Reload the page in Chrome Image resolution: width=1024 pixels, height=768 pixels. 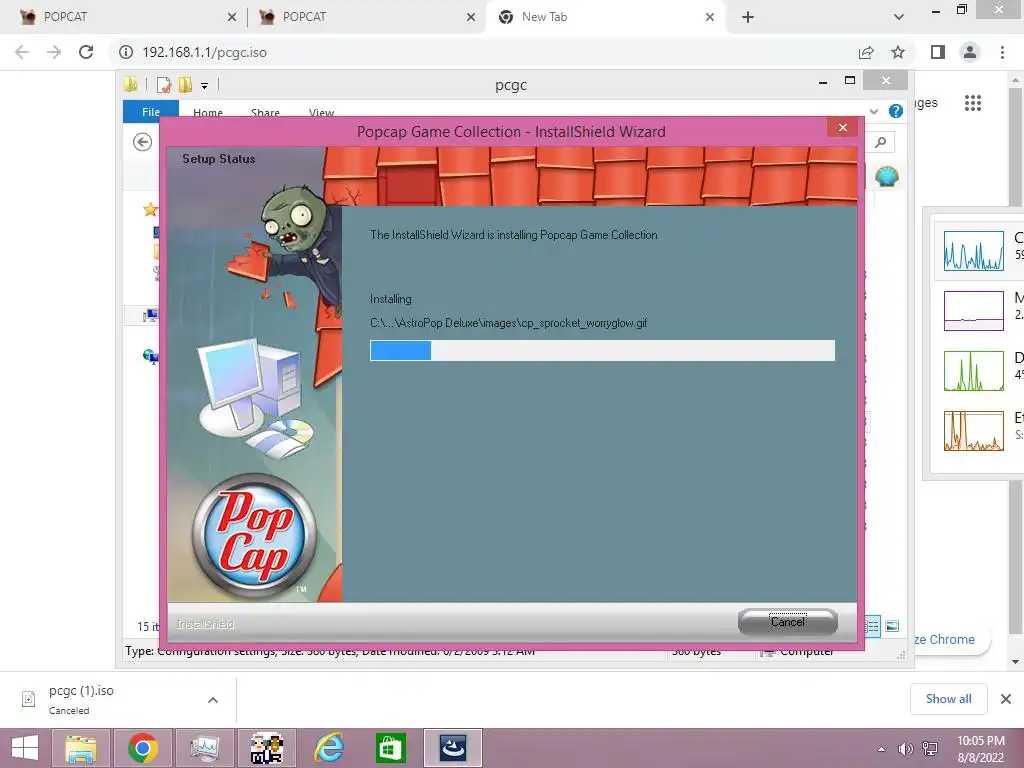click(x=86, y=52)
